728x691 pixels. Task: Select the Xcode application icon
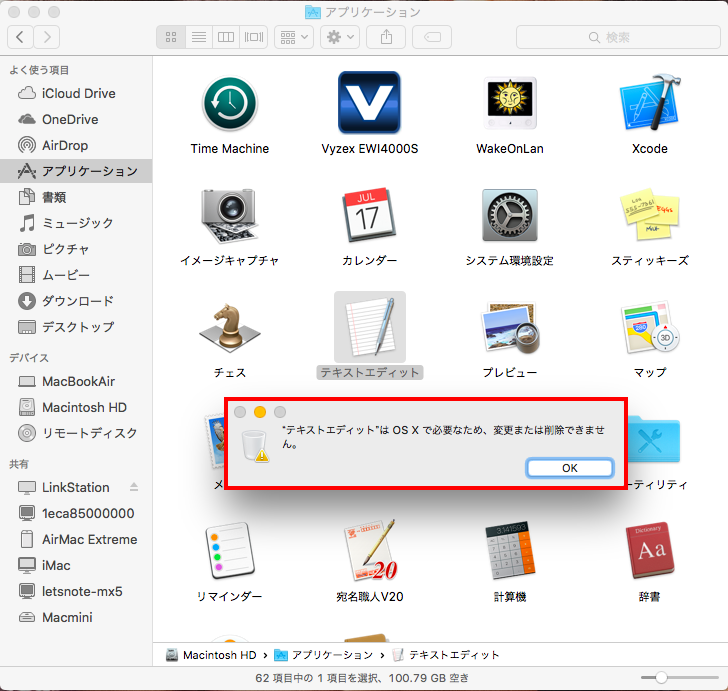pyautogui.click(x=650, y=102)
